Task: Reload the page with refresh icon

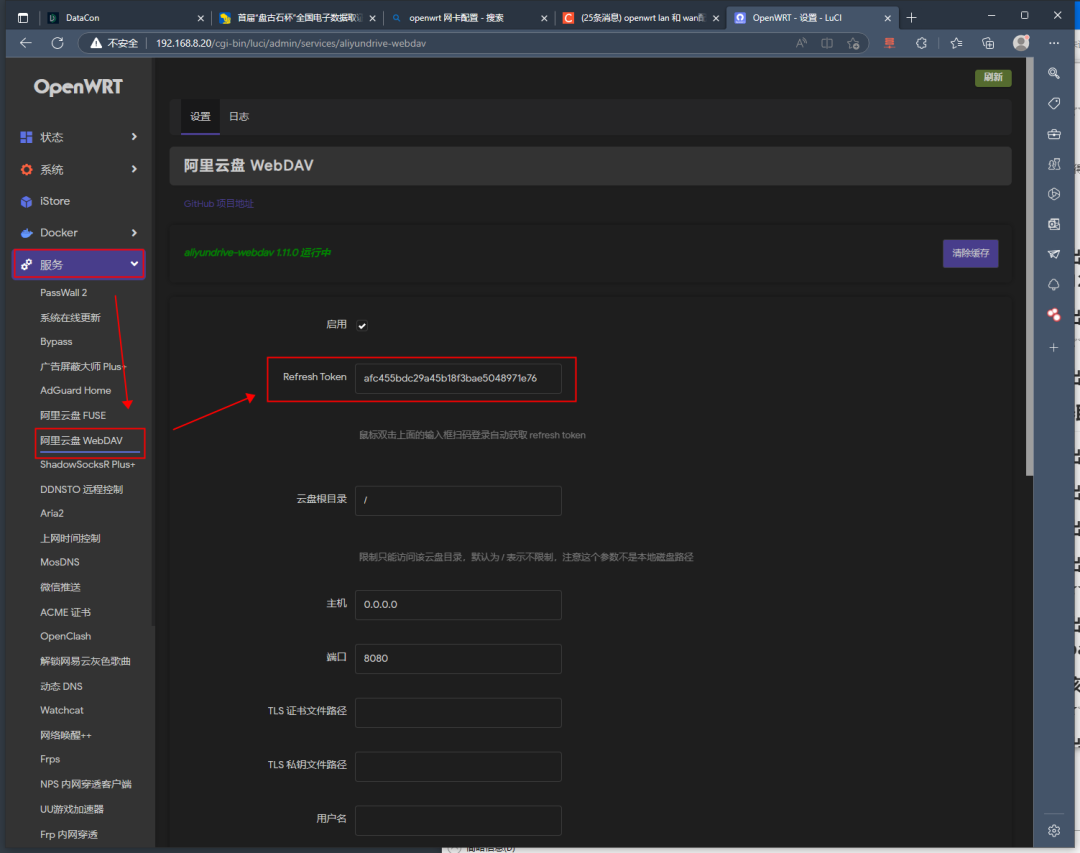Action: [x=58, y=43]
